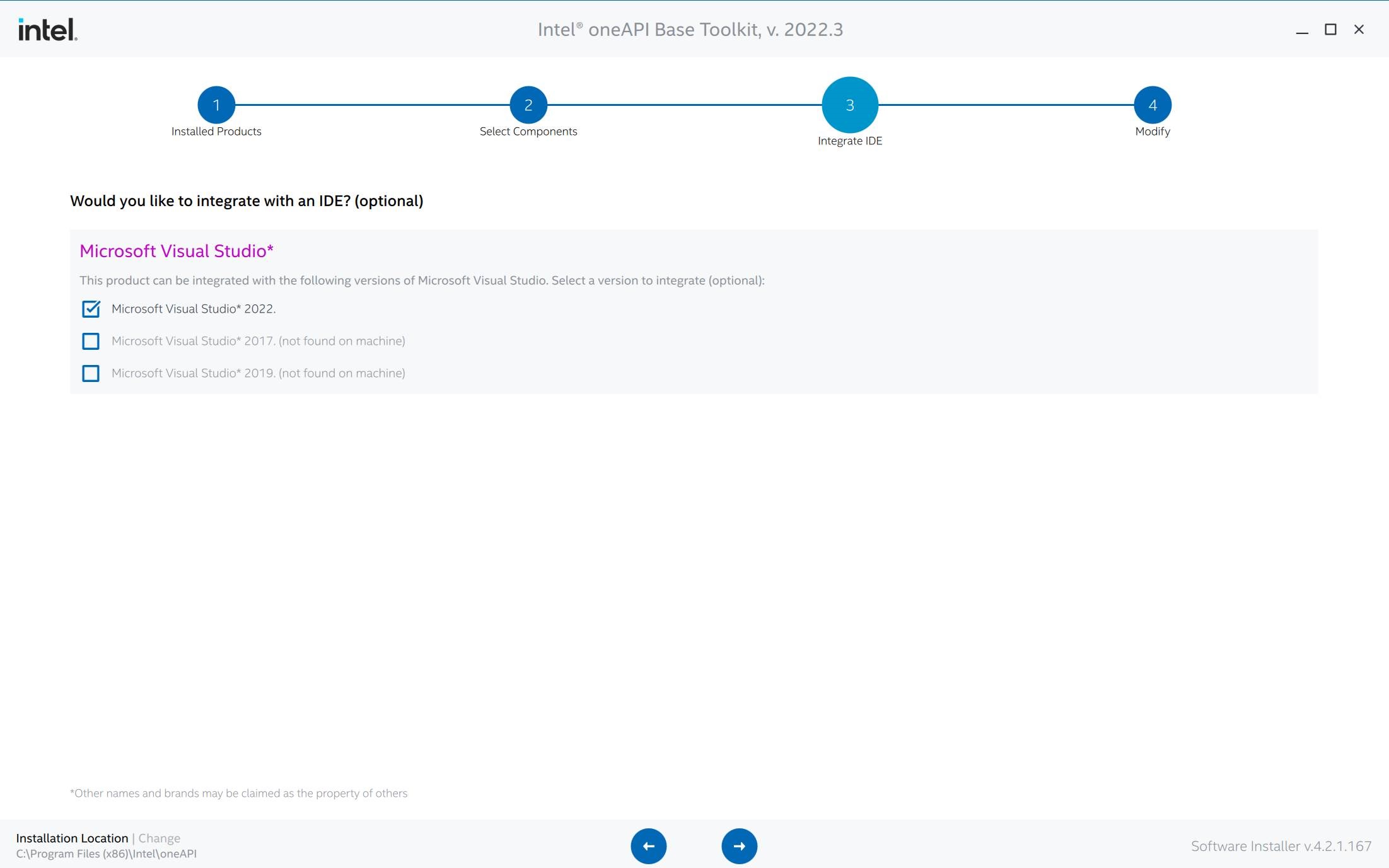
Task: Select step 2 Select Components circle
Action: click(528, 105)
